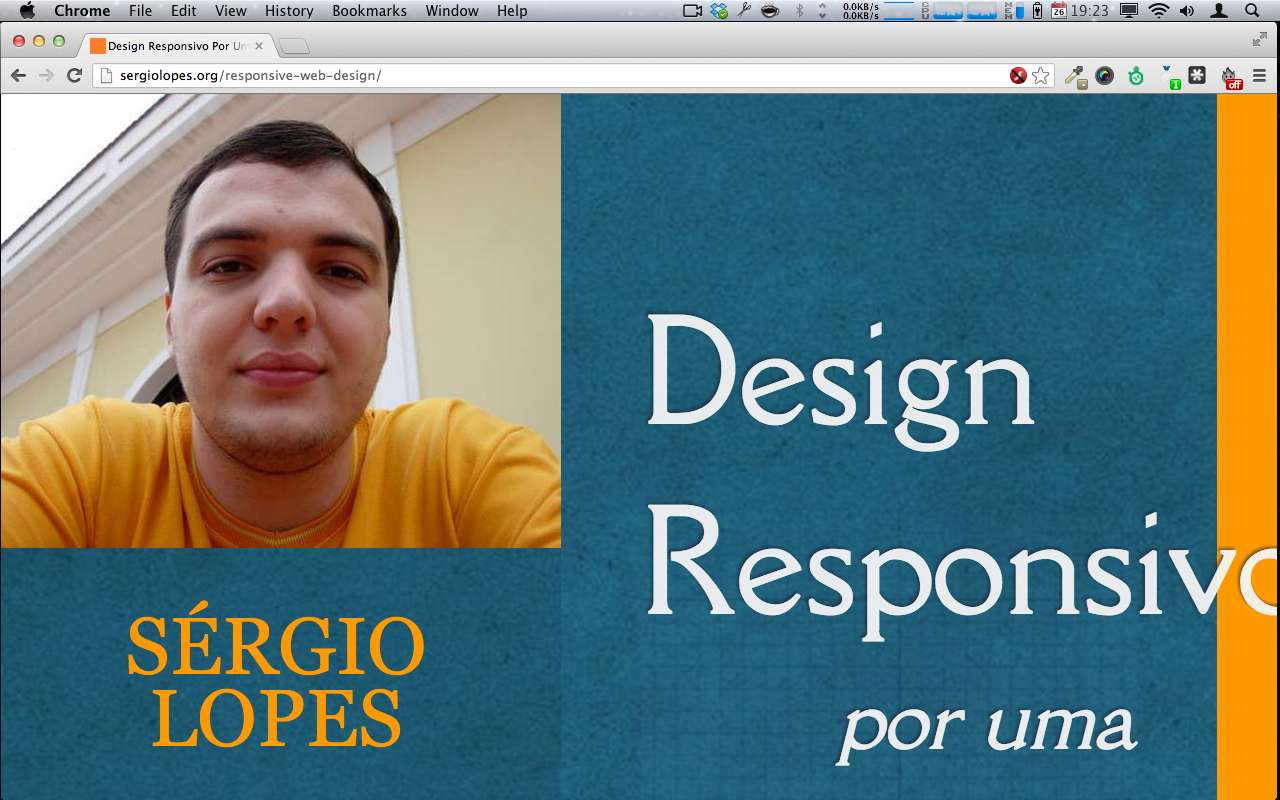Click the CPU activity meter in the menu bar
Image resolution: width=1280 pixels, height=800 pixels.
950,11
